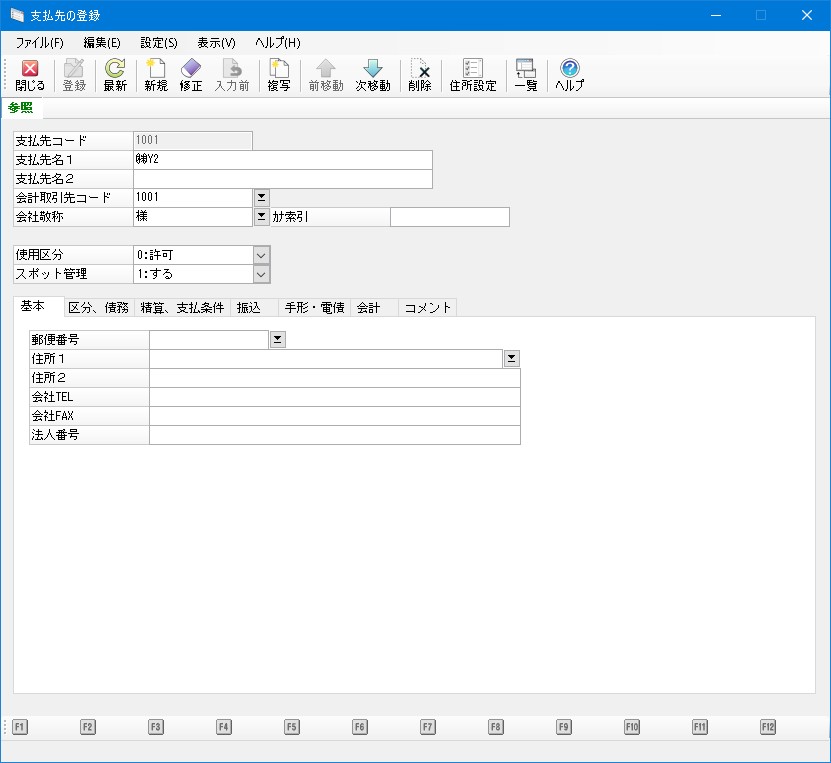Delete the record with 削除 icon

pyautogui.click(x=420, y=76)
